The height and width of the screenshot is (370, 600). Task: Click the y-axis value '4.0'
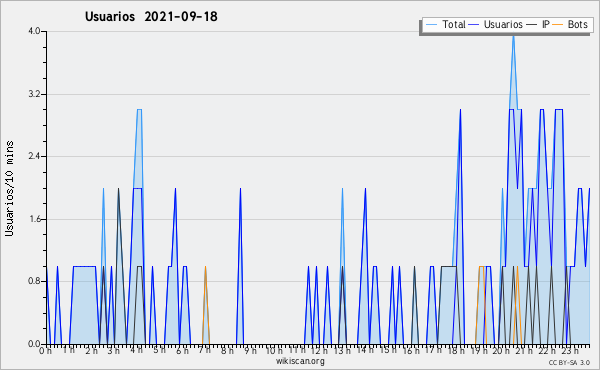coord(34,31)
